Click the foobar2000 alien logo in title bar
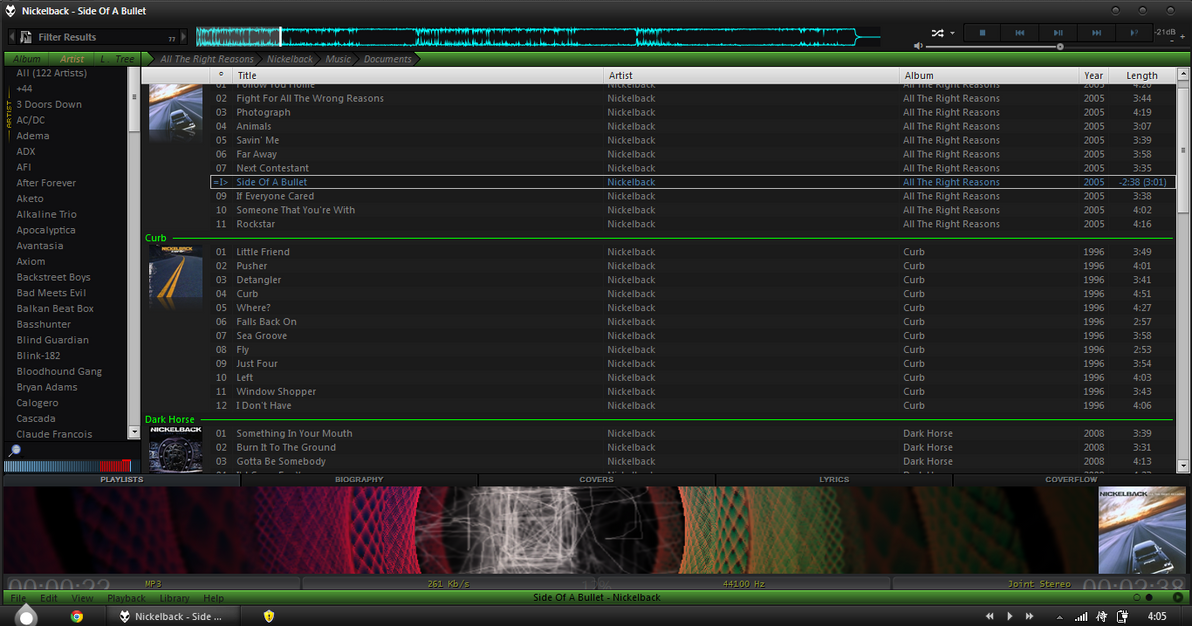Screen dimensions: 1192x626 point(11,11)
